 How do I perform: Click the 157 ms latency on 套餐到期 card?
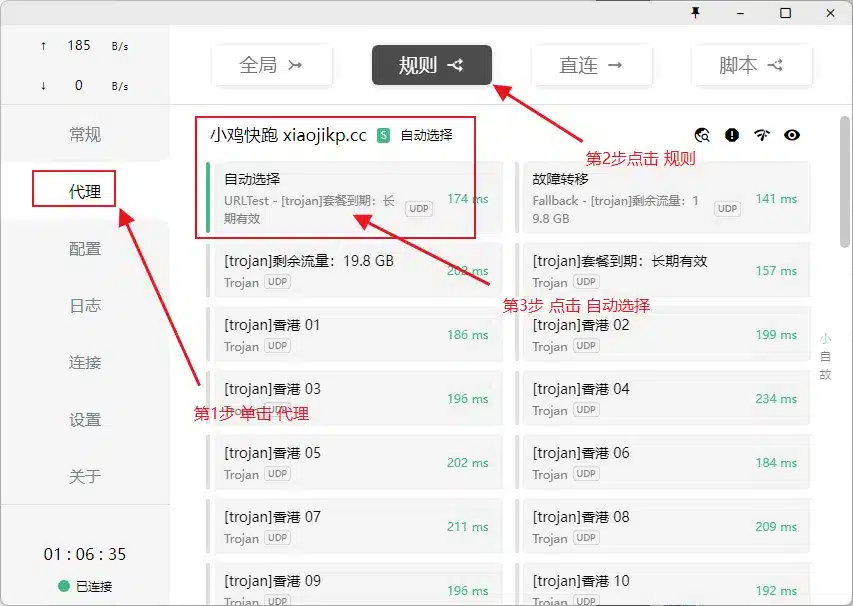point(776,270)
